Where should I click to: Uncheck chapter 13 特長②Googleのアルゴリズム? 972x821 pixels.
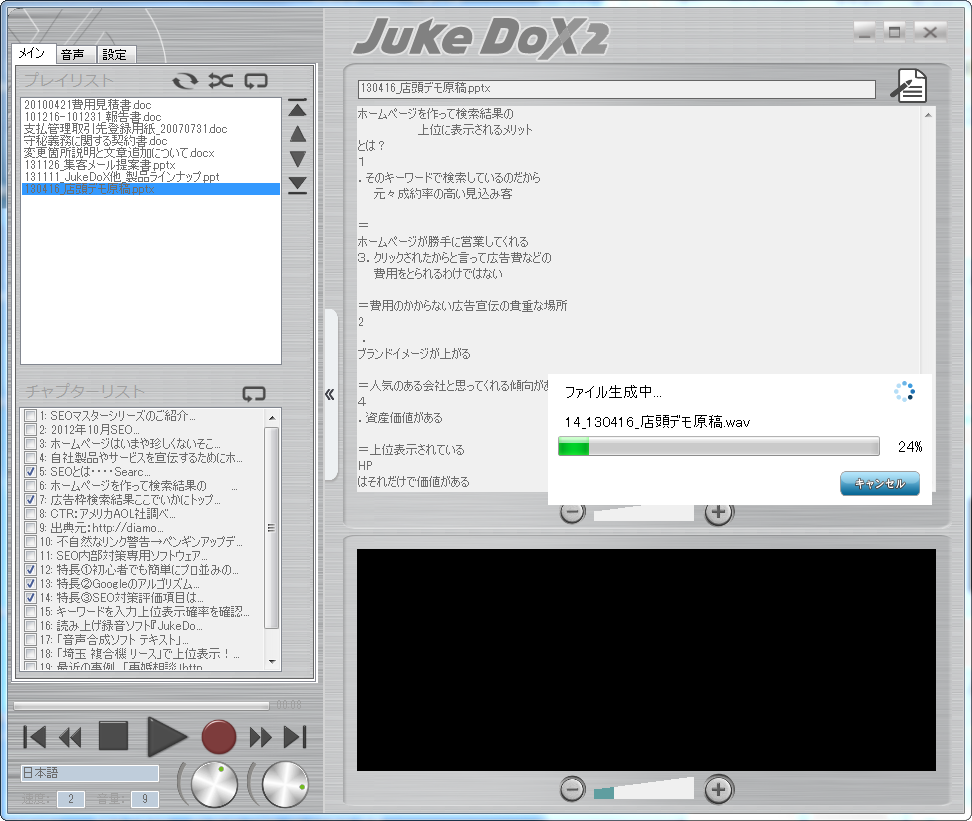point(30,584)
